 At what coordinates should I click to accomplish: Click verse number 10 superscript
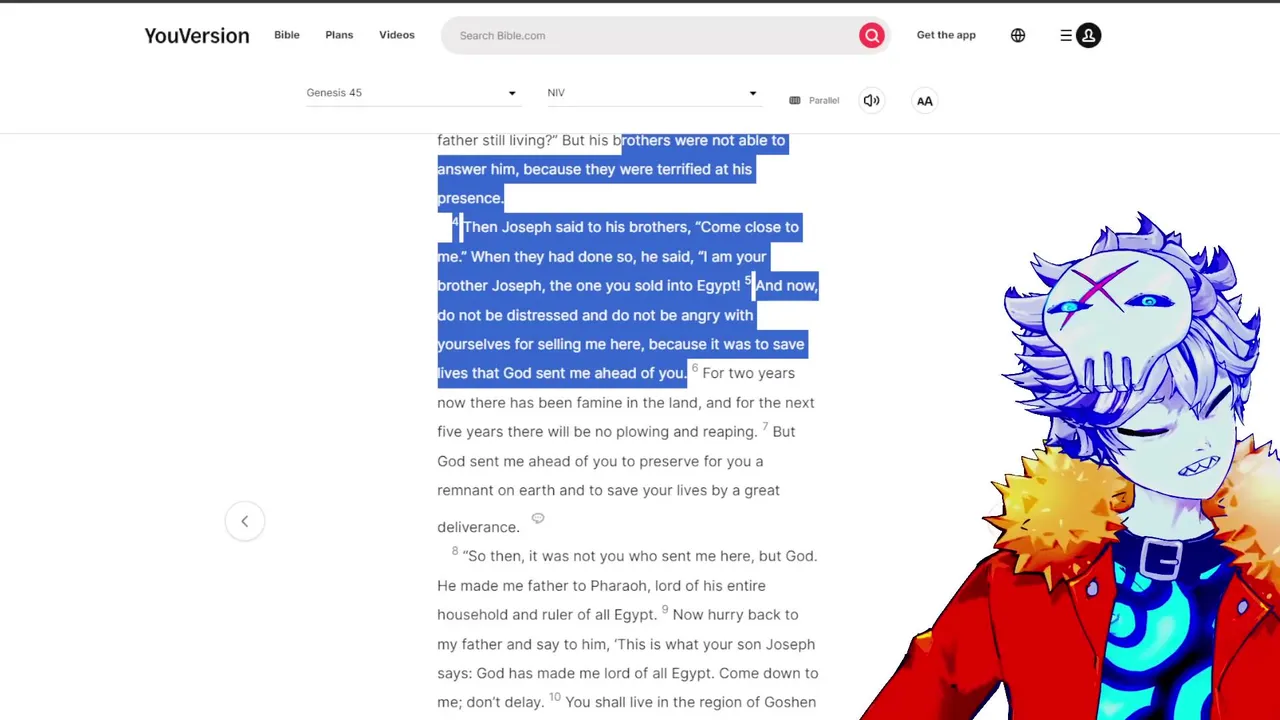[555, 697]
